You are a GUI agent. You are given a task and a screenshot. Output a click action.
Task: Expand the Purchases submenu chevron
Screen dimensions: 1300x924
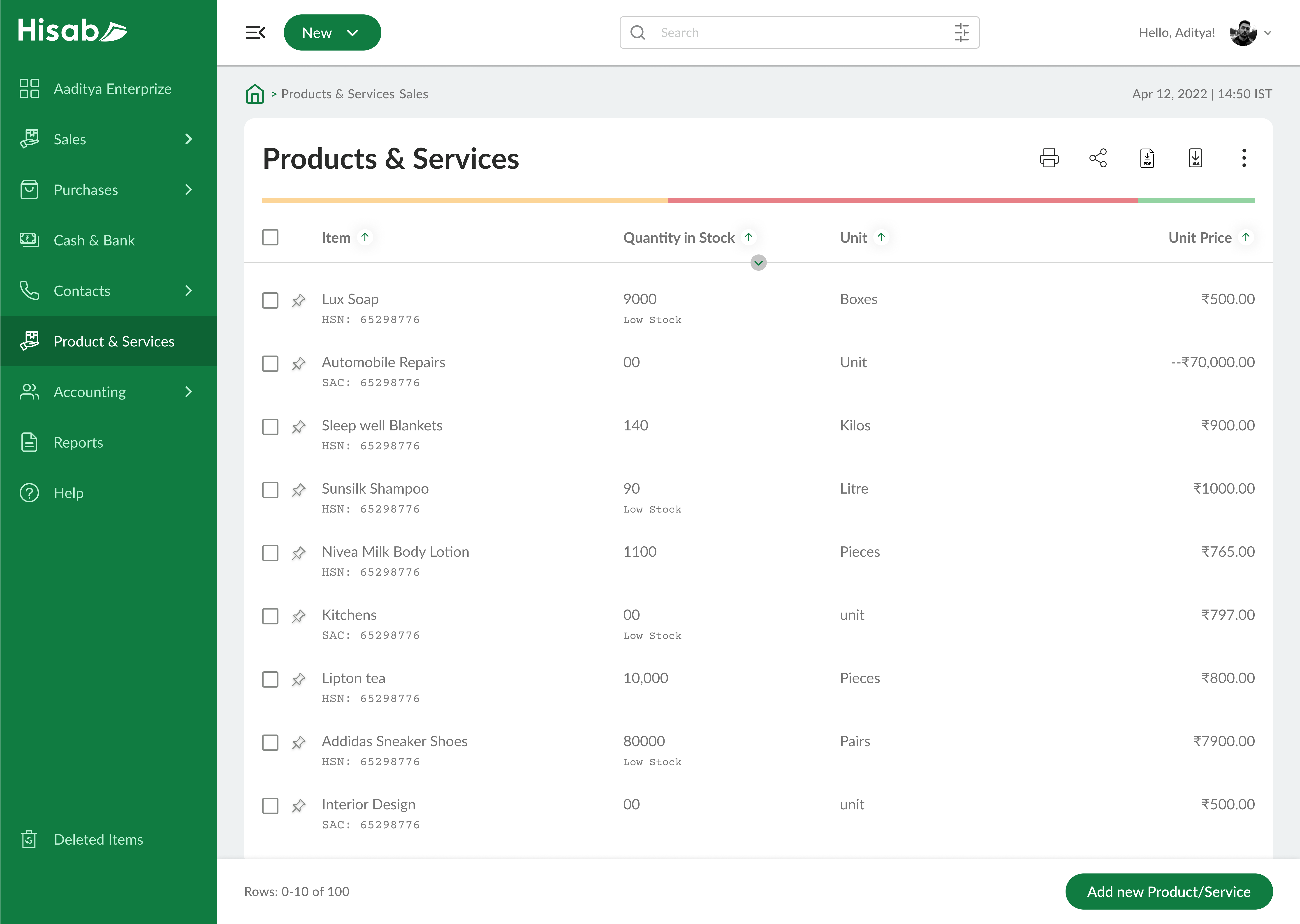pyautogui.click(x=188, y=189)
